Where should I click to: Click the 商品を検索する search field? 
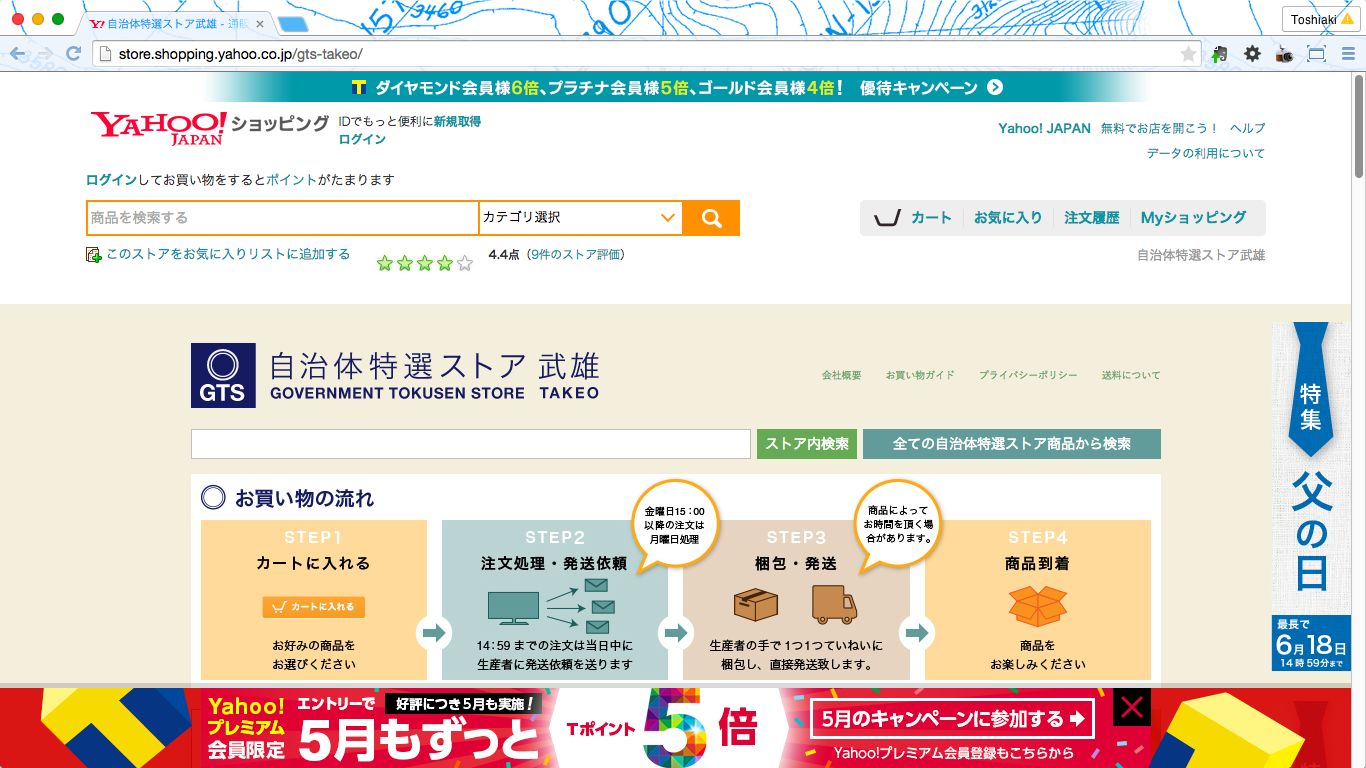283,218
